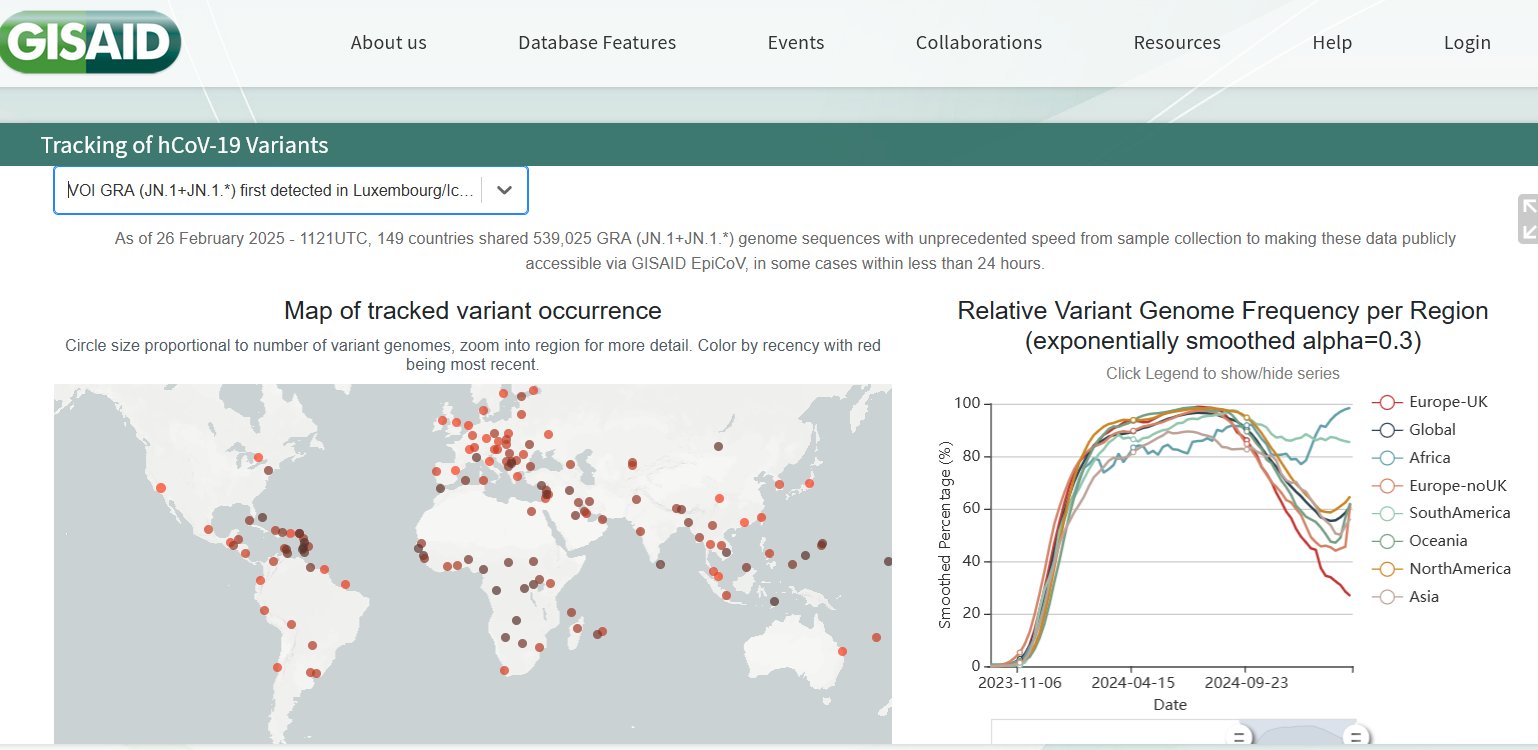Click the VOI GRA variant selector field
Viewport: 1538px width, 750px height.
[x=270, y=191]
